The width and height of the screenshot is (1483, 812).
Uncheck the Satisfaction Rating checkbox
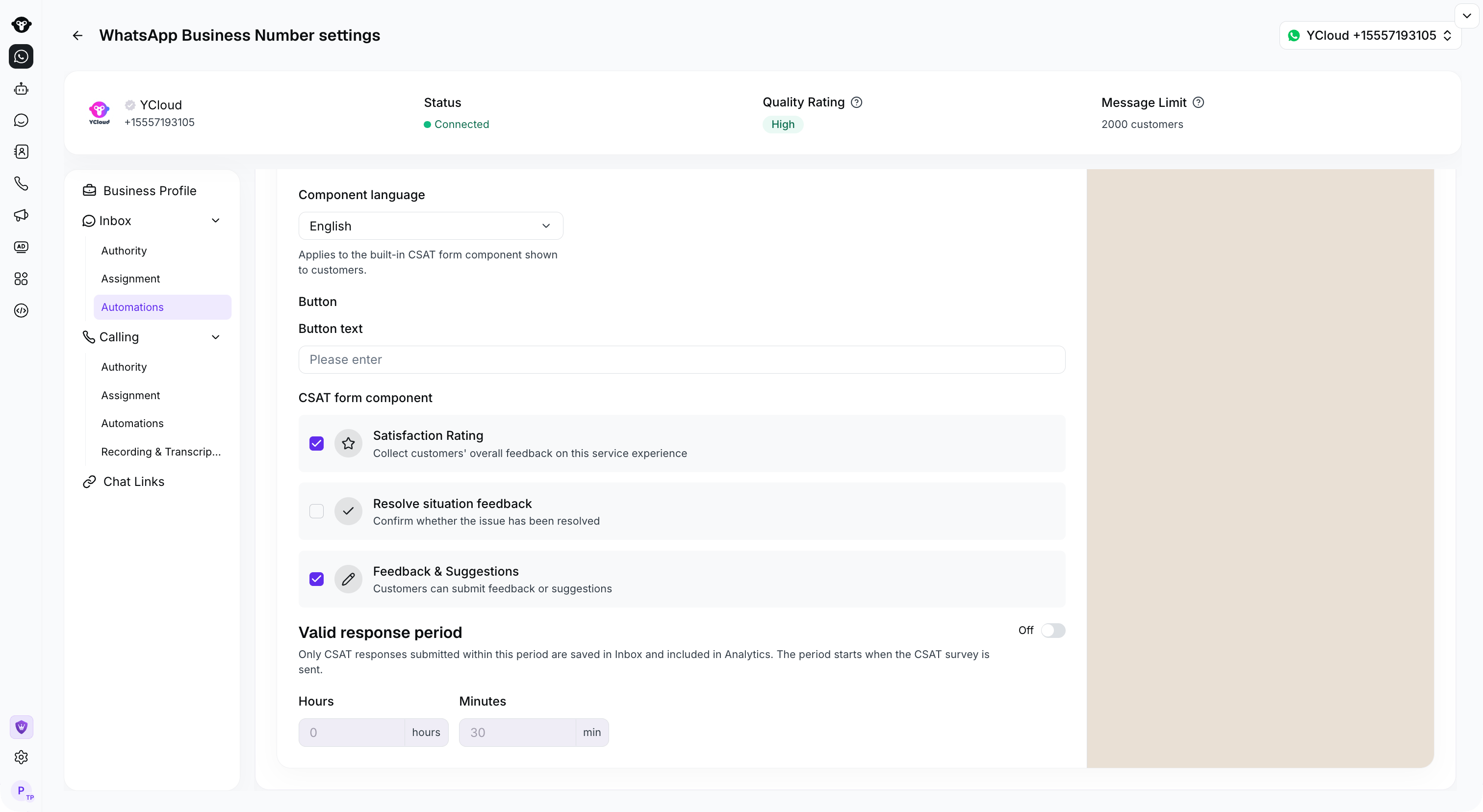[317, 444]
